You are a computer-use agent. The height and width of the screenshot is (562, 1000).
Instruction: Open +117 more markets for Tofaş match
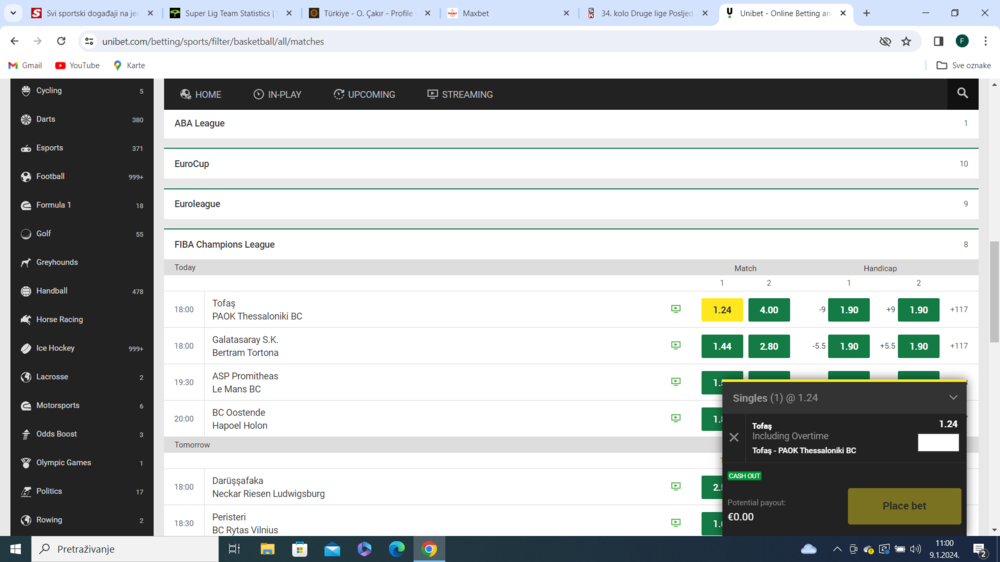[959, 310]
